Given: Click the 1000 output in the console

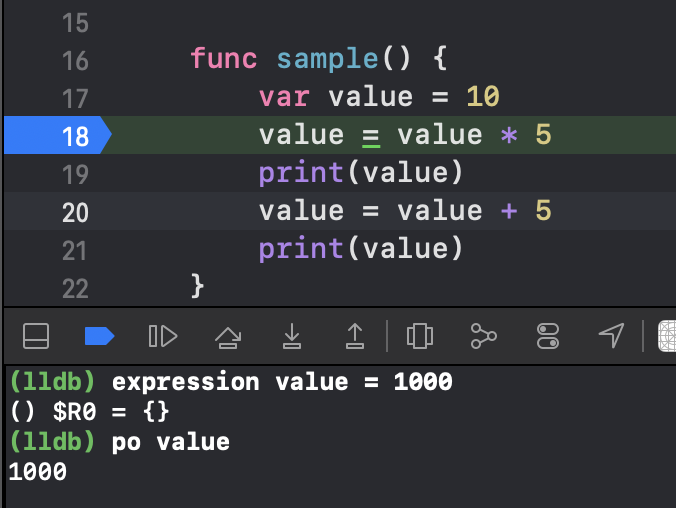Looking at the screenshot, I should 38,471.
